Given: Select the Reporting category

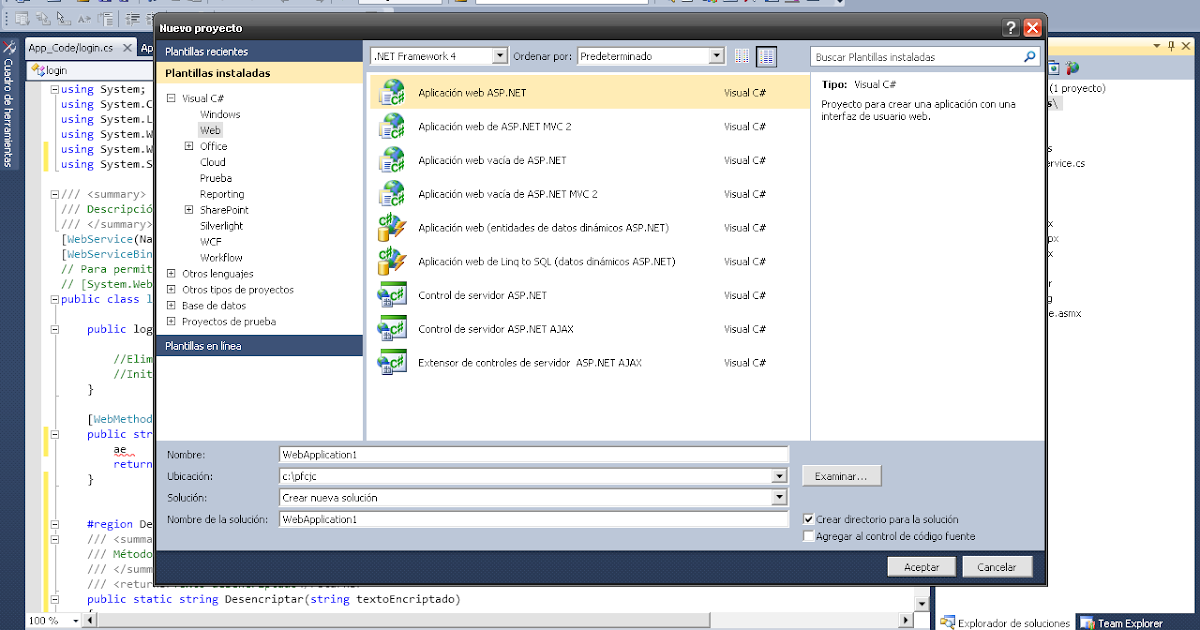Looking at the screenshot, I should point(222,194).
